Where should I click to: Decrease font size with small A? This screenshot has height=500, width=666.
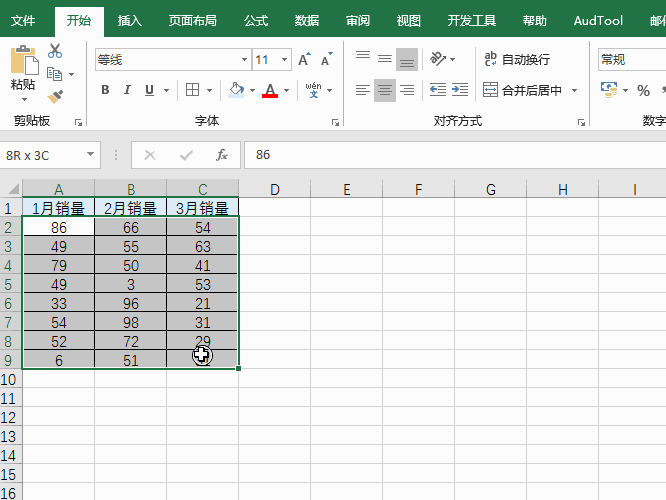point(327,59)
